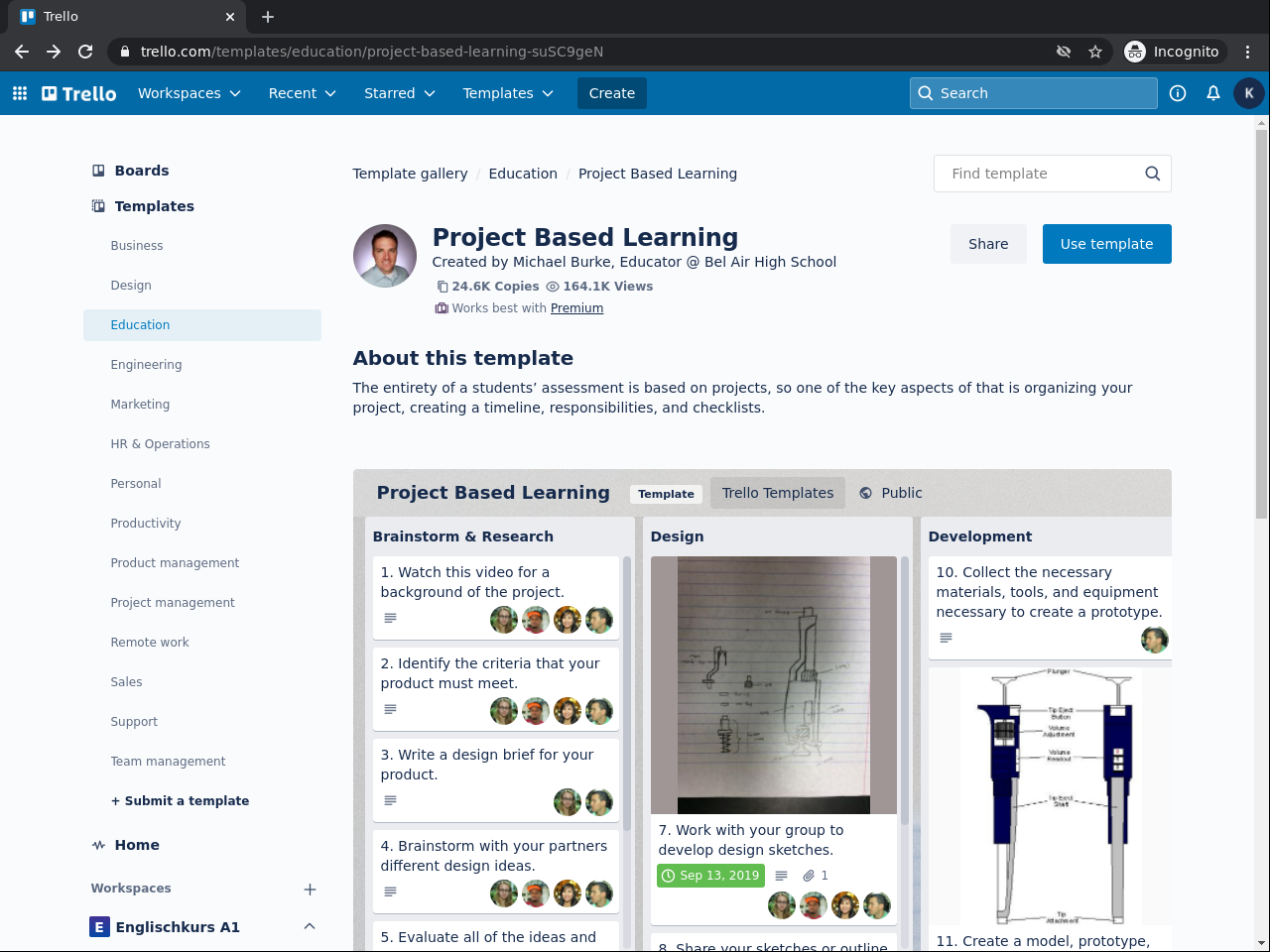Expand the Templates dropdown in header

coord(508,93)
